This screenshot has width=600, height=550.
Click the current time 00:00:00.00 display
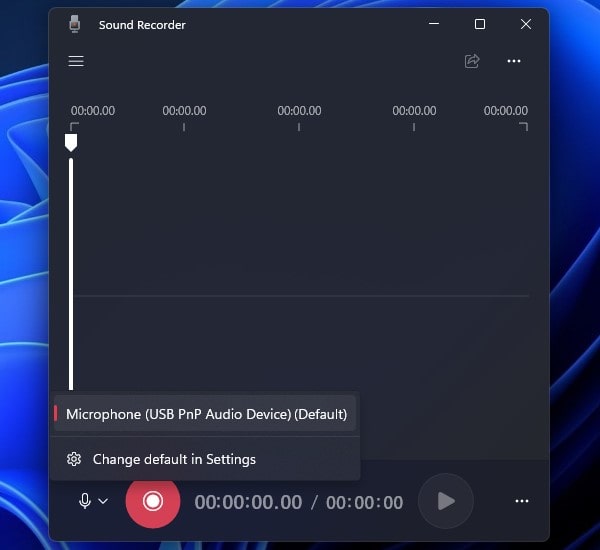point(248,502)
